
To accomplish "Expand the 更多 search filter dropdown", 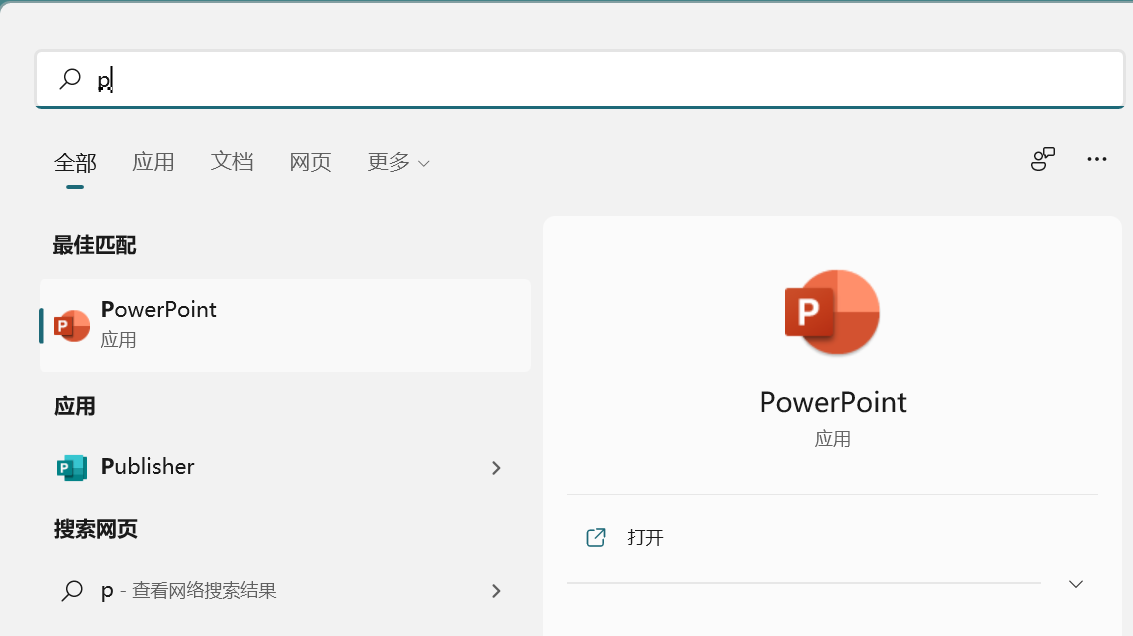I will pos(398,162).
